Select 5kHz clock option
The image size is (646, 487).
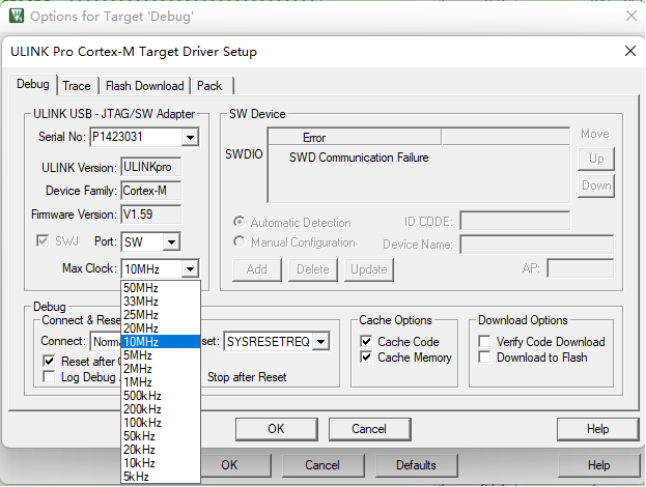[x=138, y=476]
